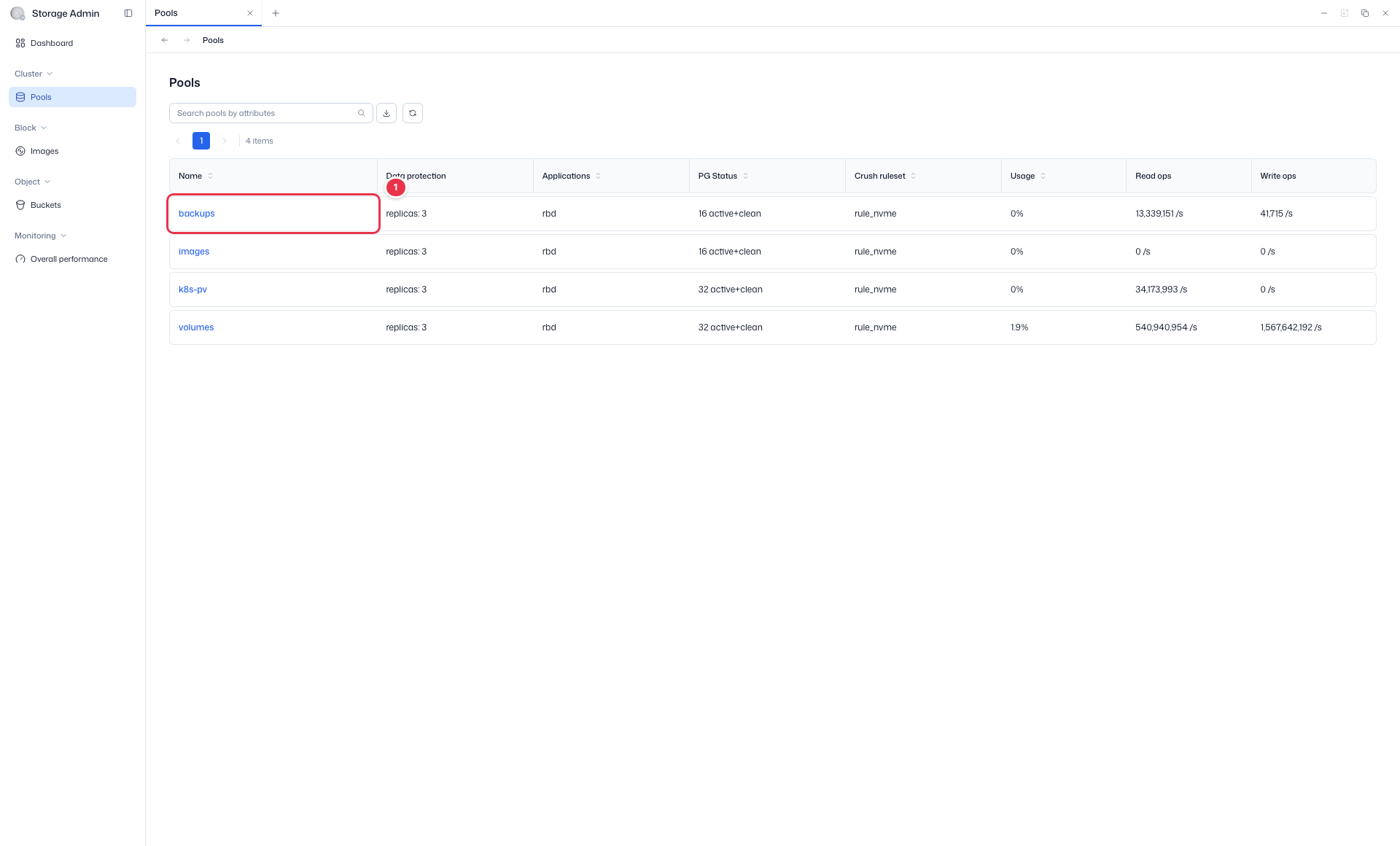This screenshot has height=846, width=1400.
Task: Open the Dashboard page
Action: click(72, 43)
